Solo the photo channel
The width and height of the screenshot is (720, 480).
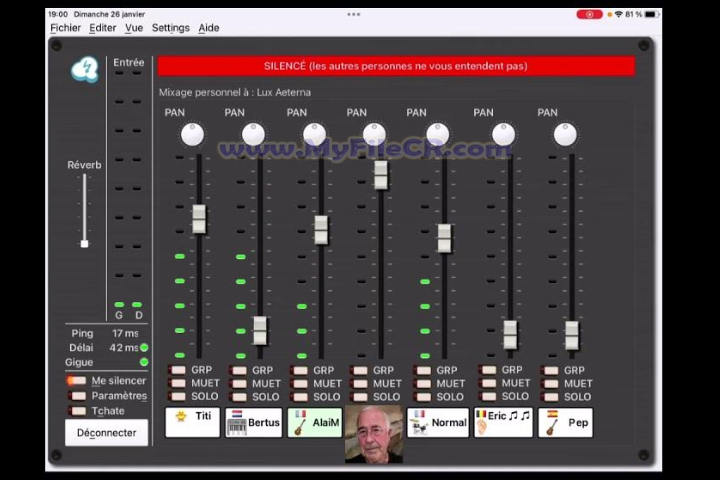(x=360, y=397)
